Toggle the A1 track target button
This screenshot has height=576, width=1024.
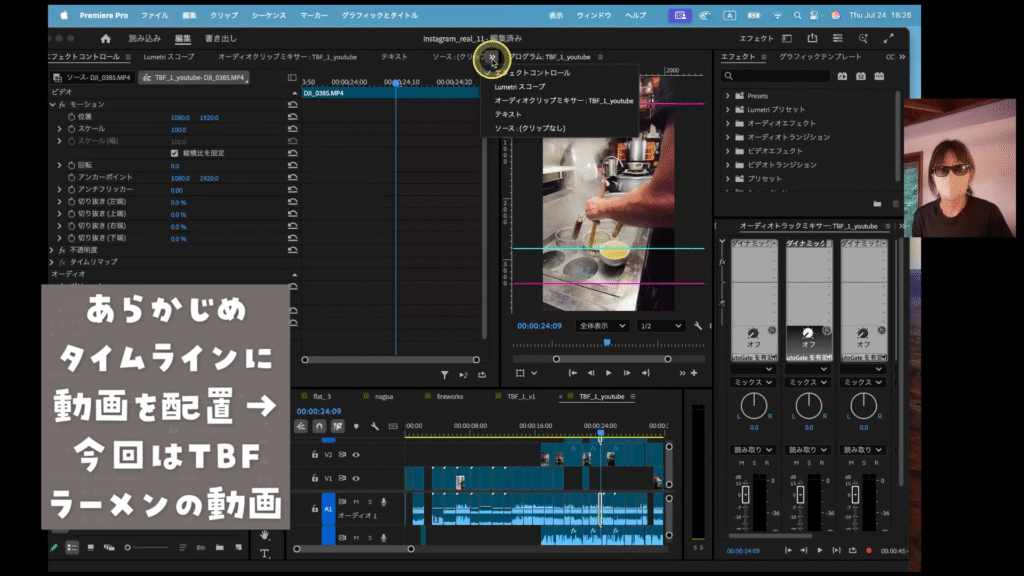(328, 509)
